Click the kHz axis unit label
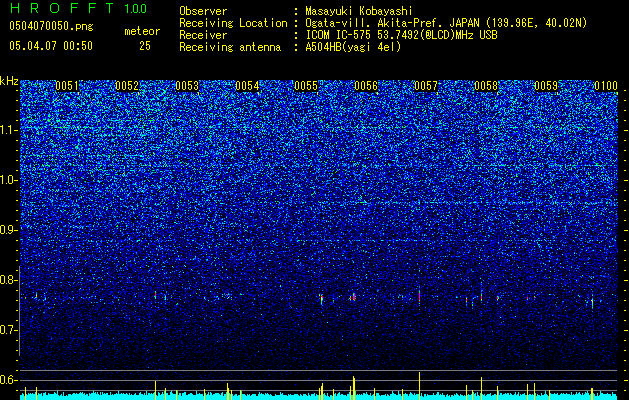 [x=9, y=81]
